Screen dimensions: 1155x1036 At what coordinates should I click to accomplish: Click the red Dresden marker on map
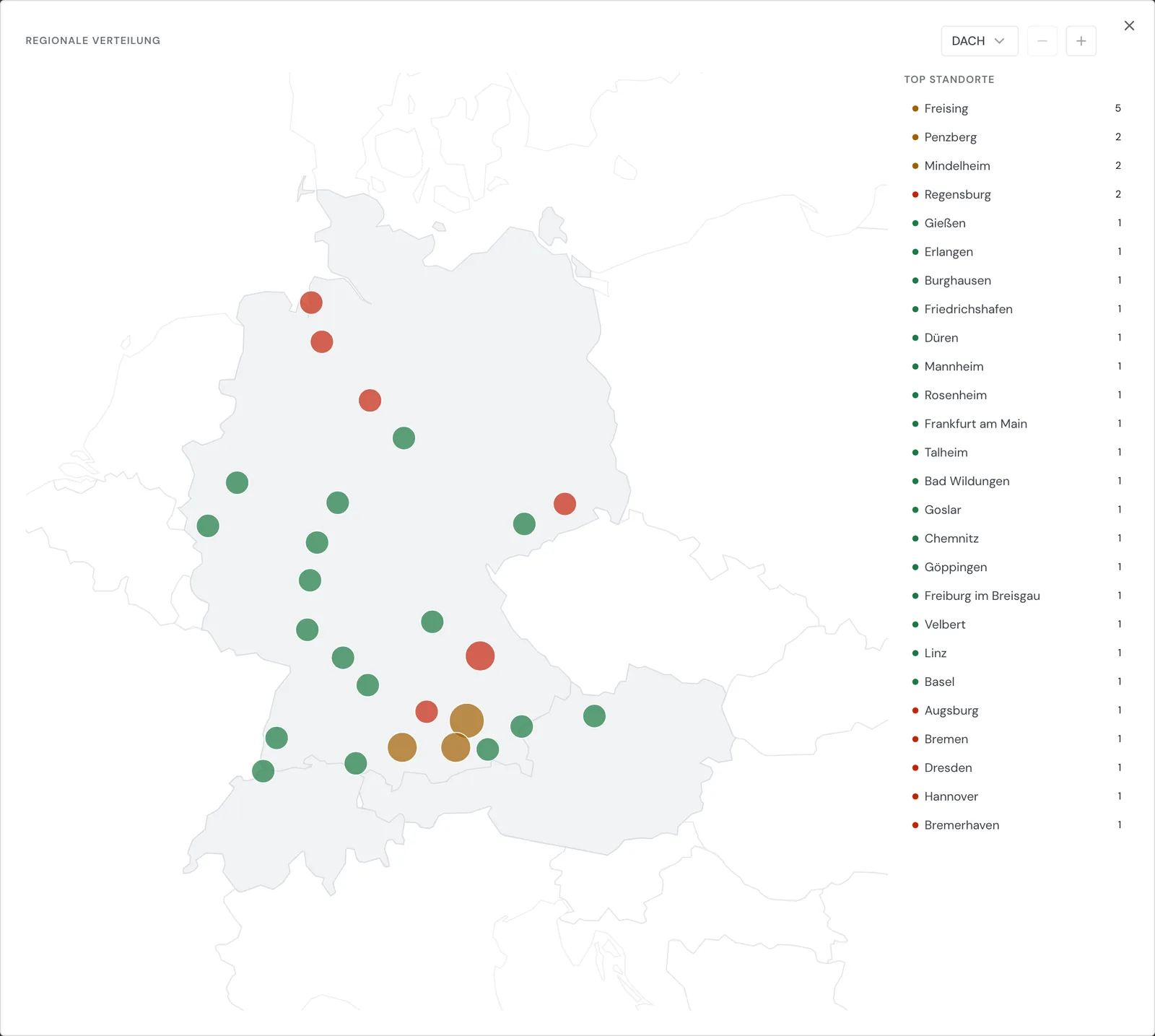point(565,504)
